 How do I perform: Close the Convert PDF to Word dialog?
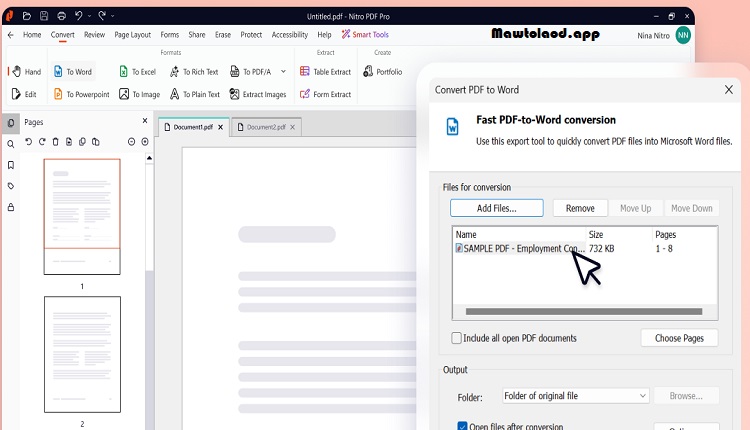pyautogui.click(x=728, y=90)
